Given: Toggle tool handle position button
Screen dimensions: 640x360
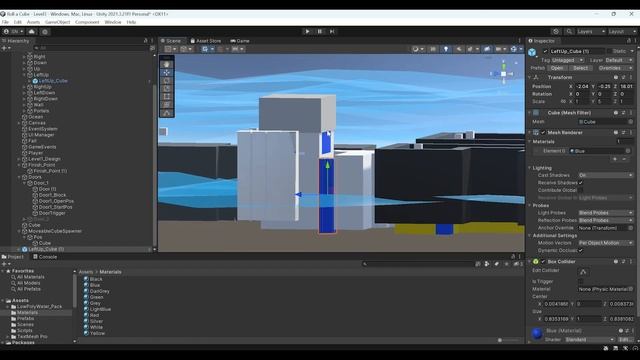Looking at the screenshot, I should click(x=171, y=49).
